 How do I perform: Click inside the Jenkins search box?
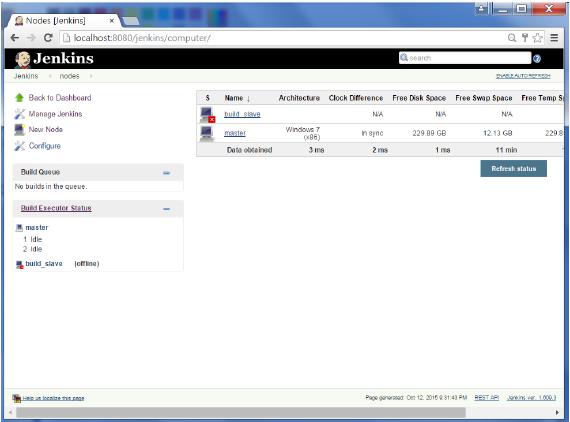point(465,58)
